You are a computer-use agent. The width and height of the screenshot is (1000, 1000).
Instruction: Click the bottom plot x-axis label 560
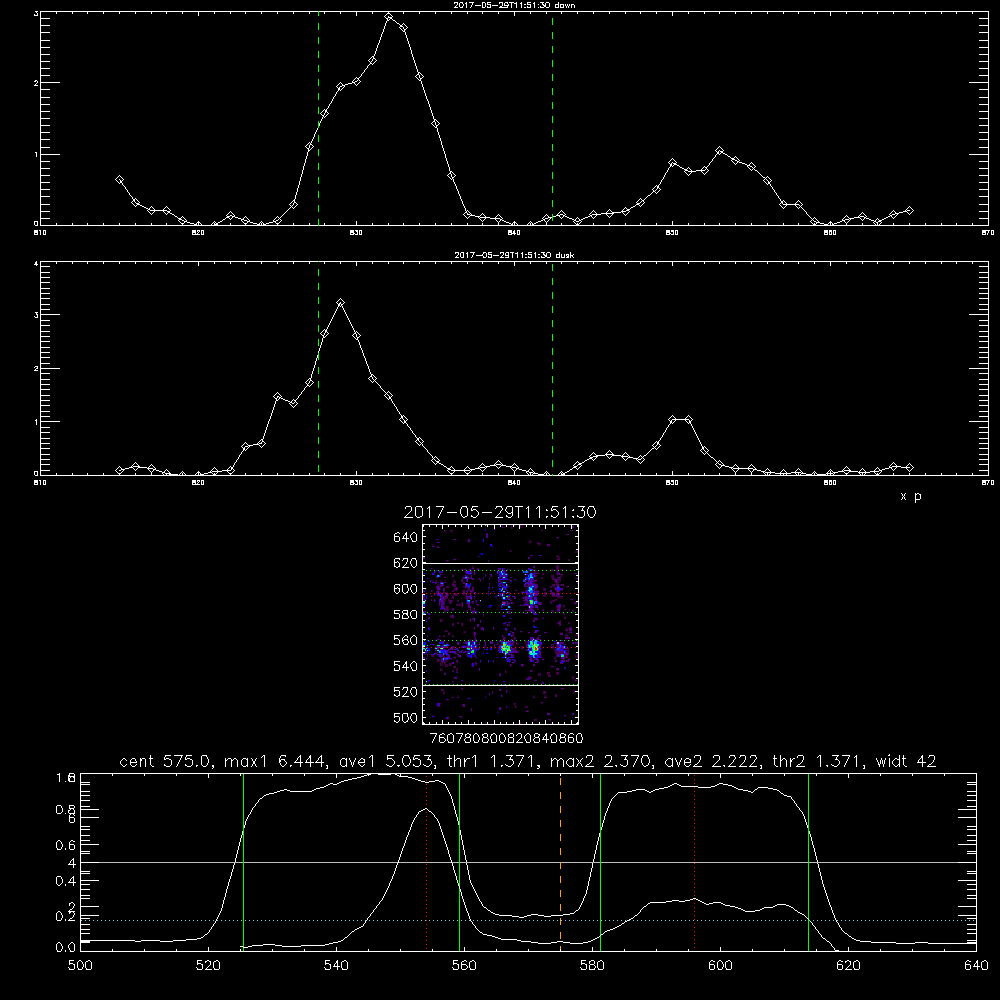coord(464,966)
